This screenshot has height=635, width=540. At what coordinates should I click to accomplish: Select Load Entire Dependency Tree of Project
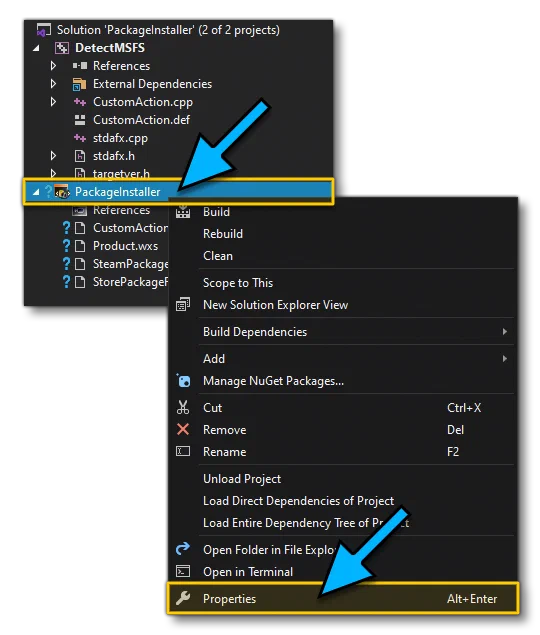pyautogui.click(x=344, y=522)
